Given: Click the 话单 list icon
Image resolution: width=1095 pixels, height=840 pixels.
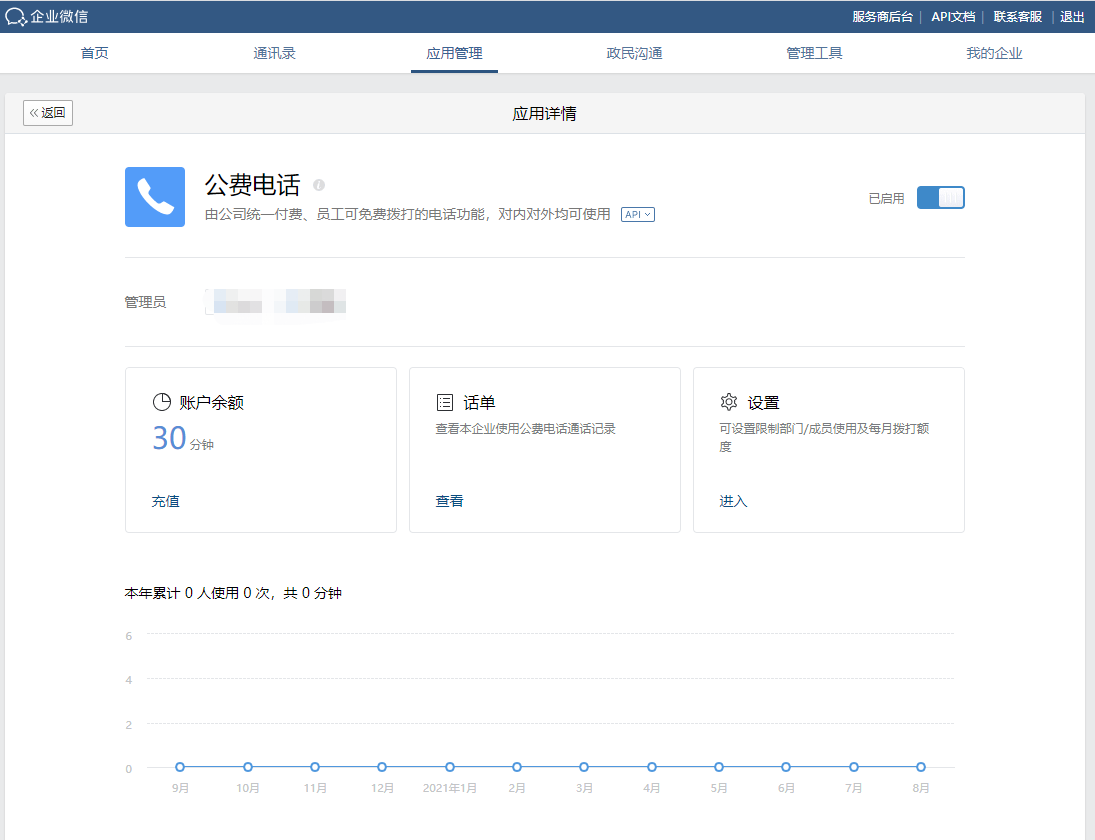Looking at the screenshot, I should tap(445, 402).
